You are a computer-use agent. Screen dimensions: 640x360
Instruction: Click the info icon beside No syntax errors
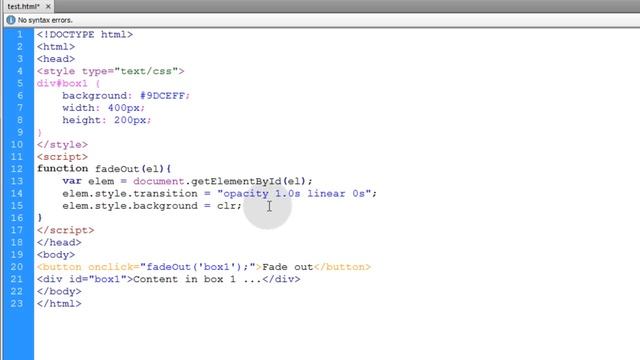pos(11,20)
